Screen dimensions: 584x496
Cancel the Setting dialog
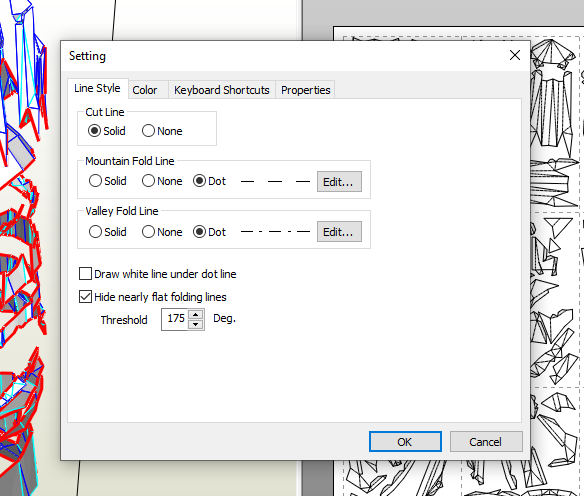(x=486, y=442)
